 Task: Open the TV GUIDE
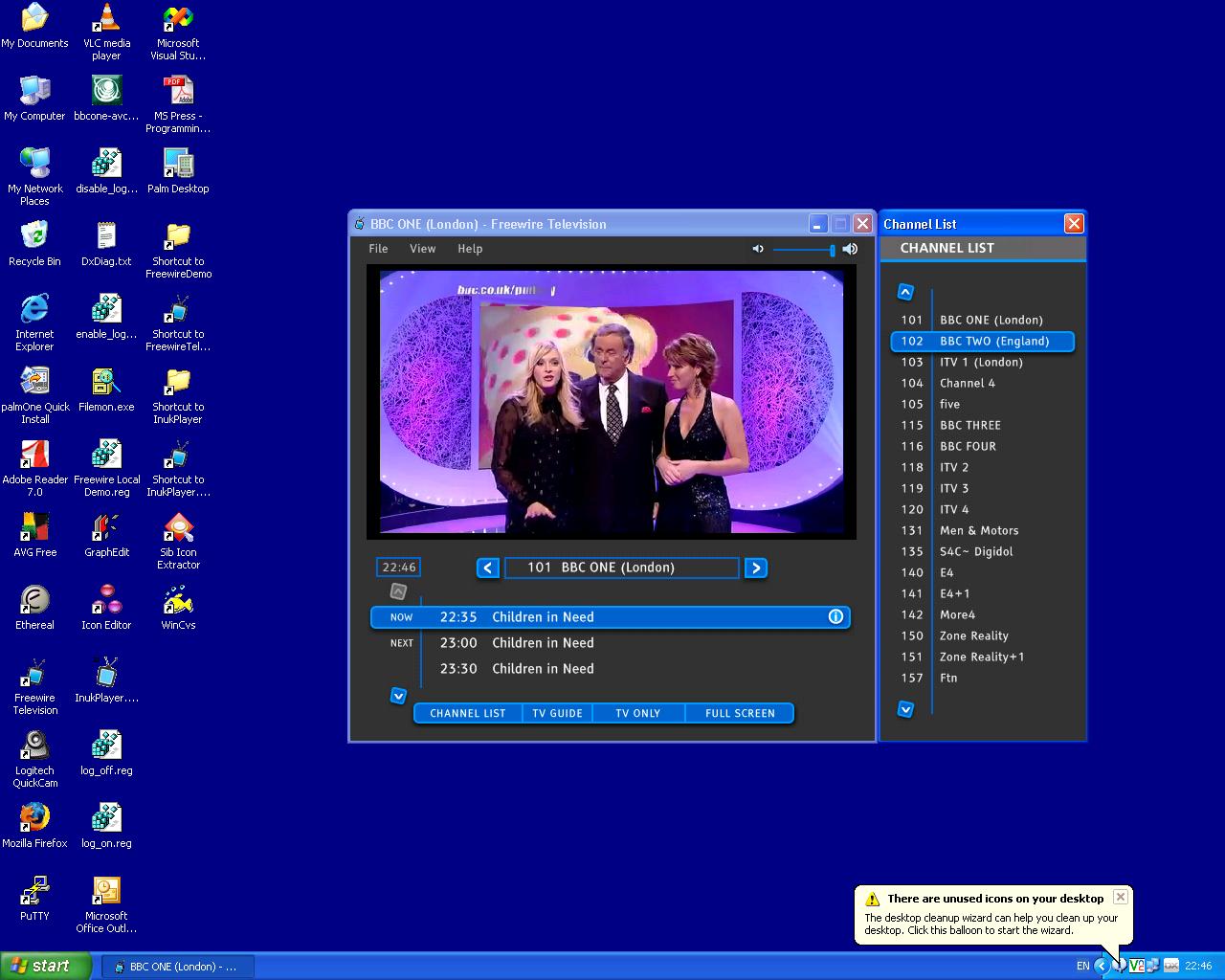[557, 713]
